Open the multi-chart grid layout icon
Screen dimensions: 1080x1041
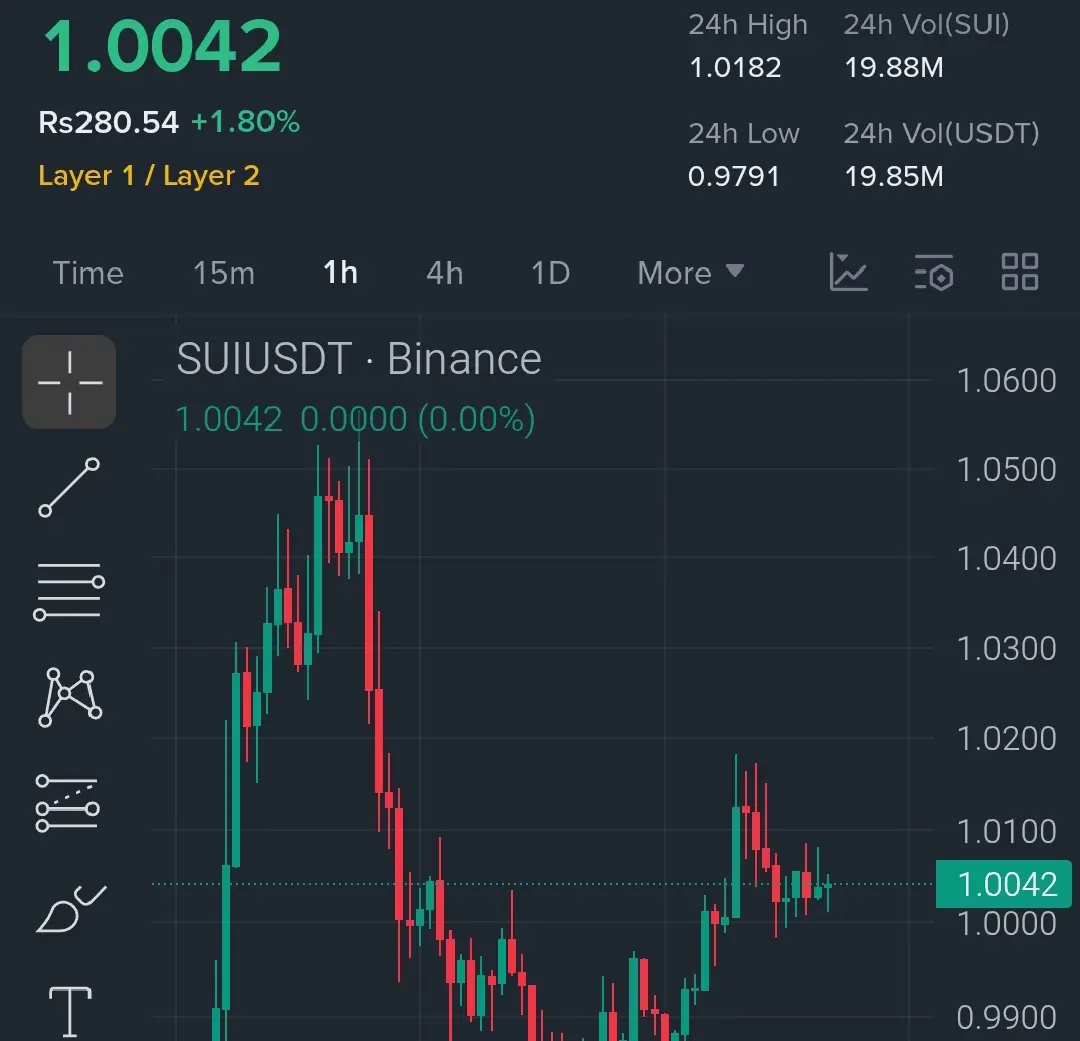(x=1019, y=271)
